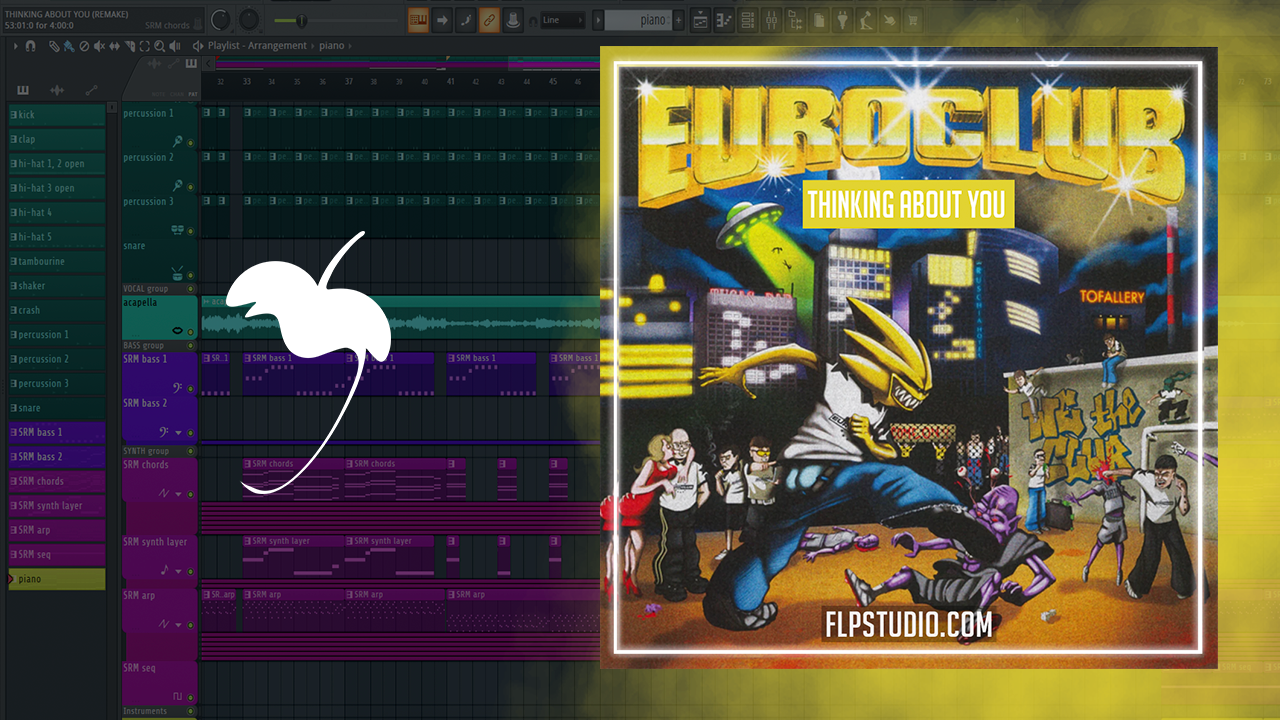
Task: Enable the link-to-controller toolbar toggle
Action: [x=489, y=20]
